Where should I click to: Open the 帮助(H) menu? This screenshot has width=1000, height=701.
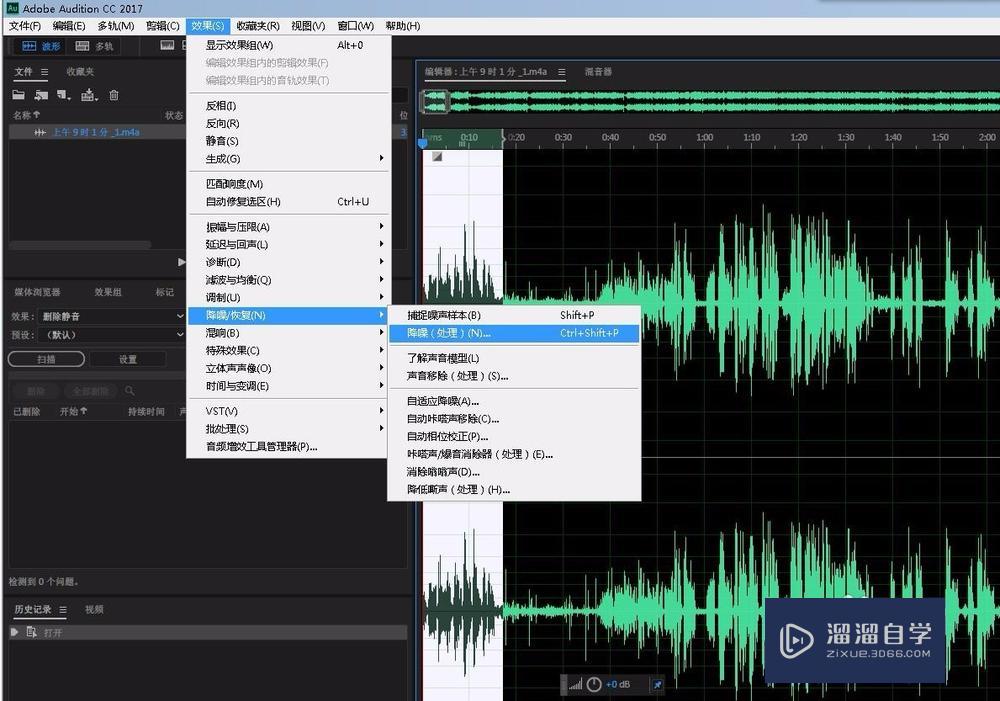(402, 26)
